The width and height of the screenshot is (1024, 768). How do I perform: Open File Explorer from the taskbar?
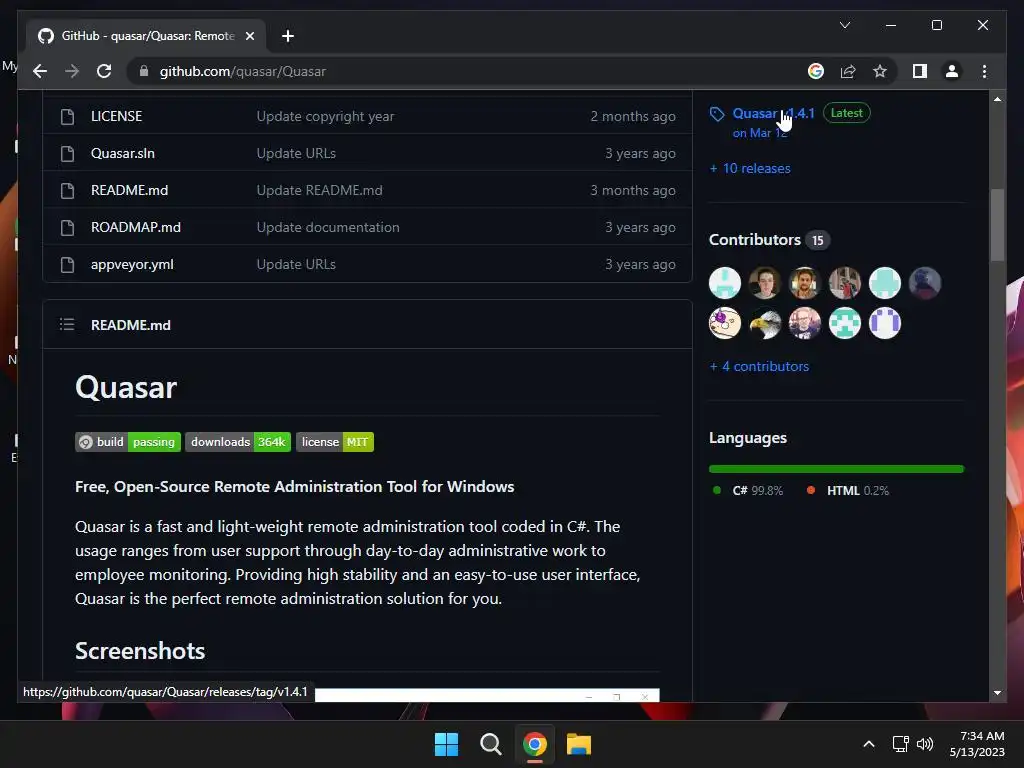tap(579, 744)
